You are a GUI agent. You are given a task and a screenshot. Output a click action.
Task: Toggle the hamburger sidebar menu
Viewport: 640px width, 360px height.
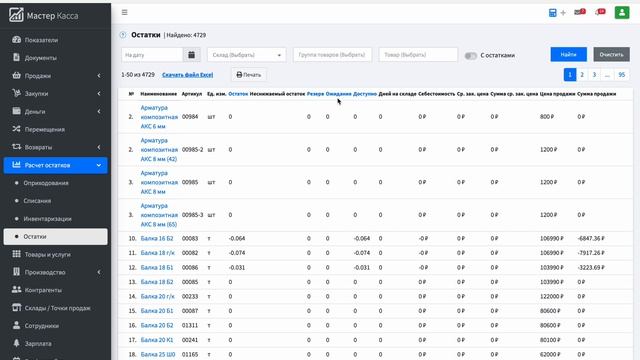coord(124,12)
